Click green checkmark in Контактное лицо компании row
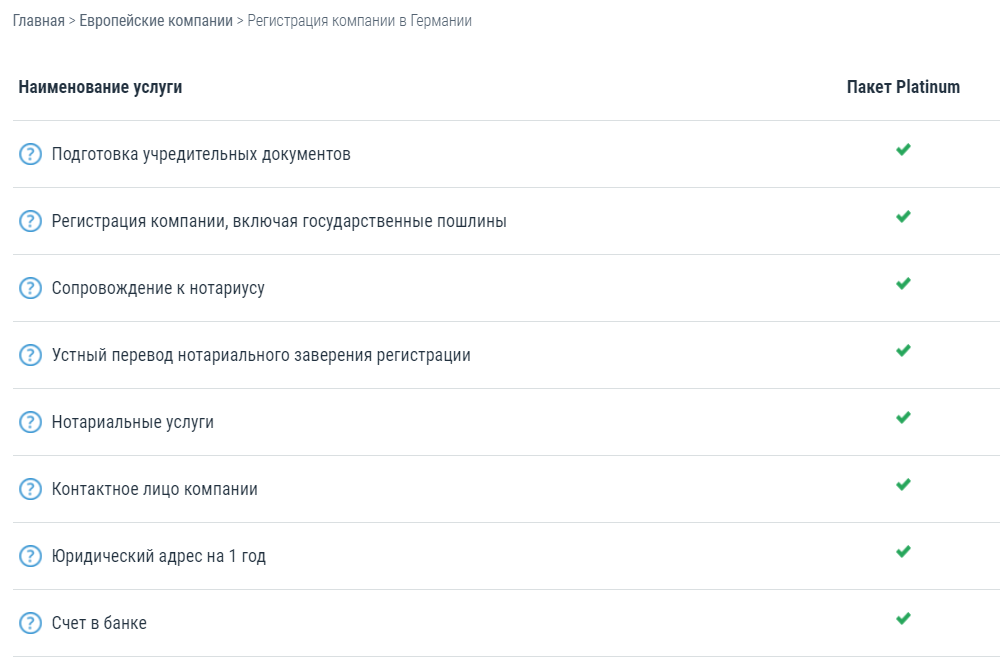Viewport: 1004px width, 662px height. click(903, 485)
